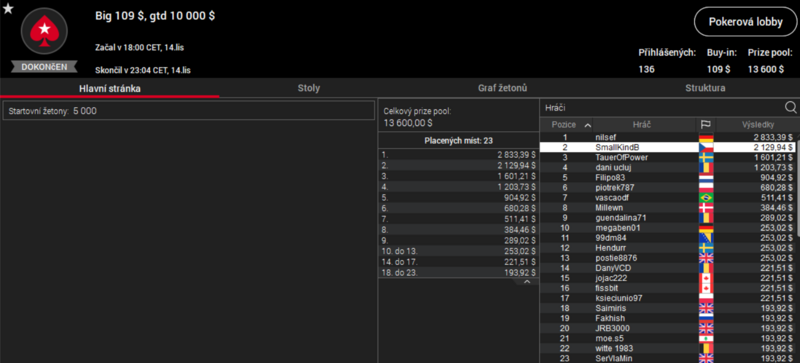Click the 5th place payout row

tap(458, 199)
